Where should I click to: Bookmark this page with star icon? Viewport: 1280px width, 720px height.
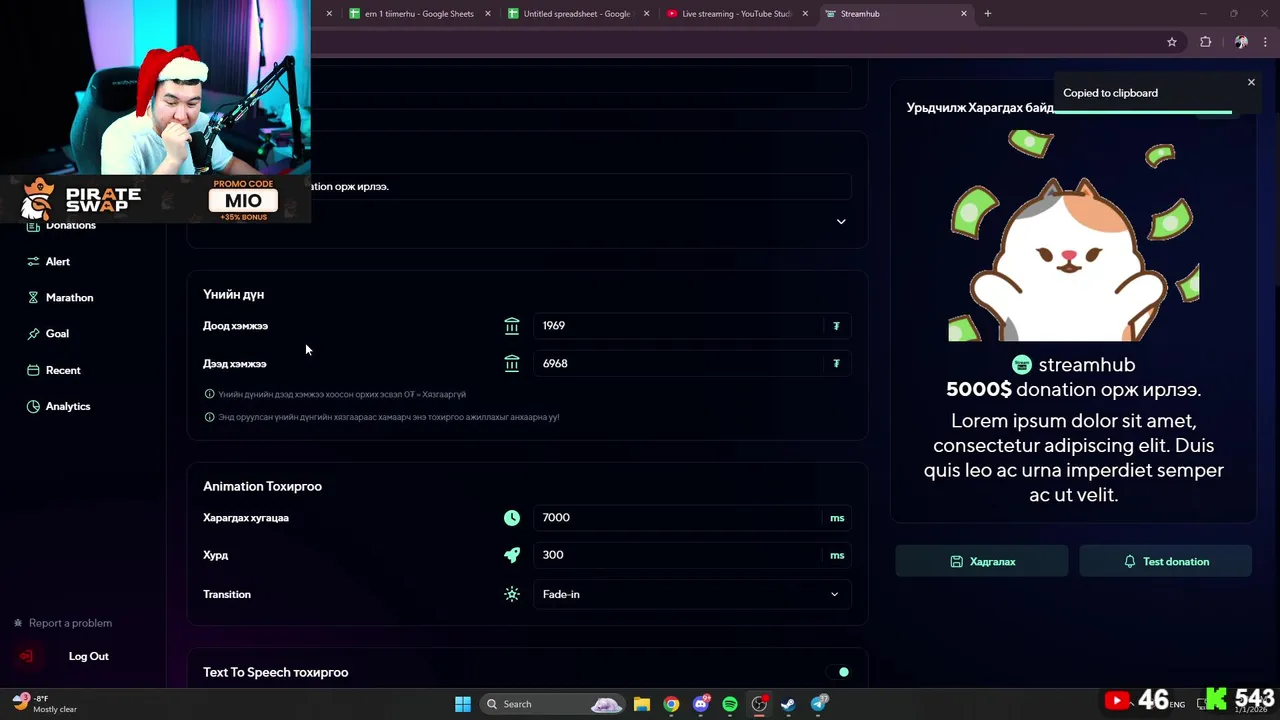pos(1172,42)
